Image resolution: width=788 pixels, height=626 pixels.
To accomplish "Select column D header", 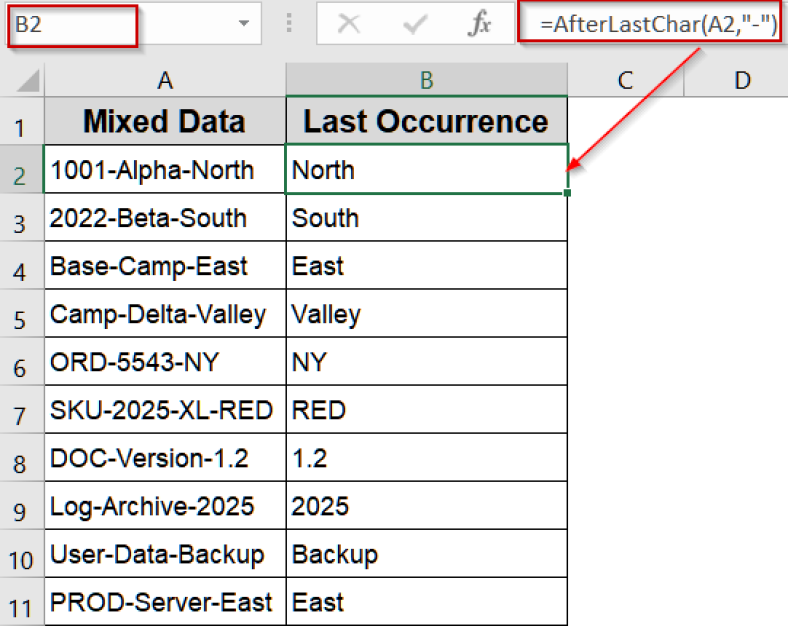I will pyautogui.click(x=742, y=80).
